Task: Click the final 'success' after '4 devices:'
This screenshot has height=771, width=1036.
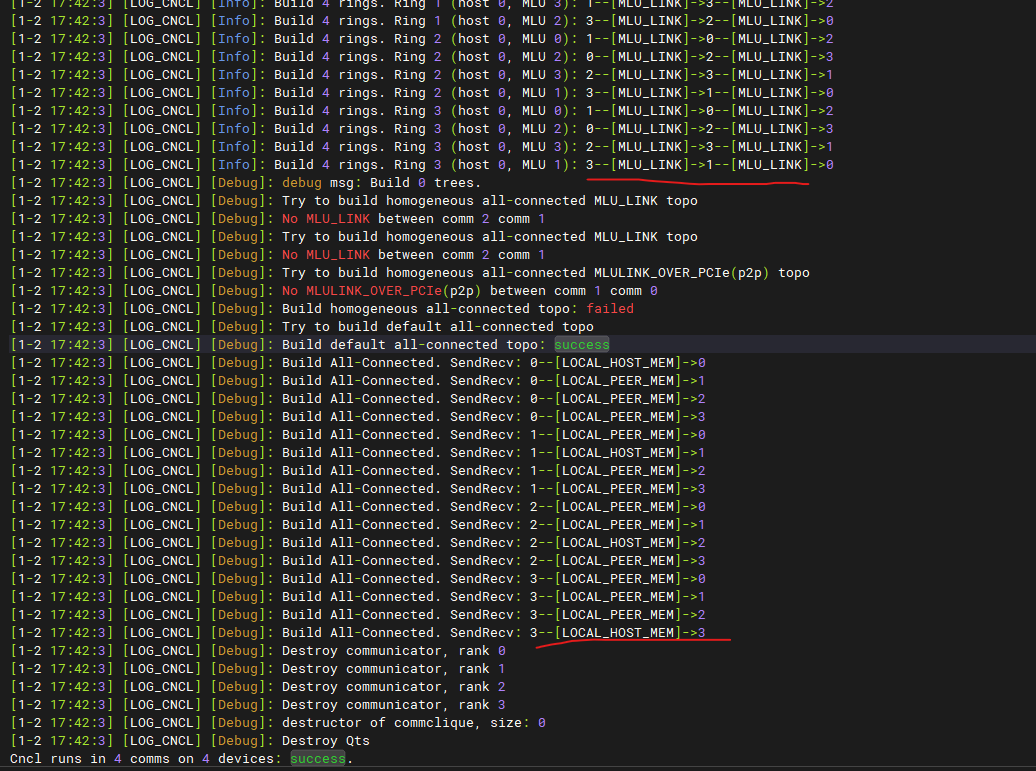Action: (x=317, y=758)
